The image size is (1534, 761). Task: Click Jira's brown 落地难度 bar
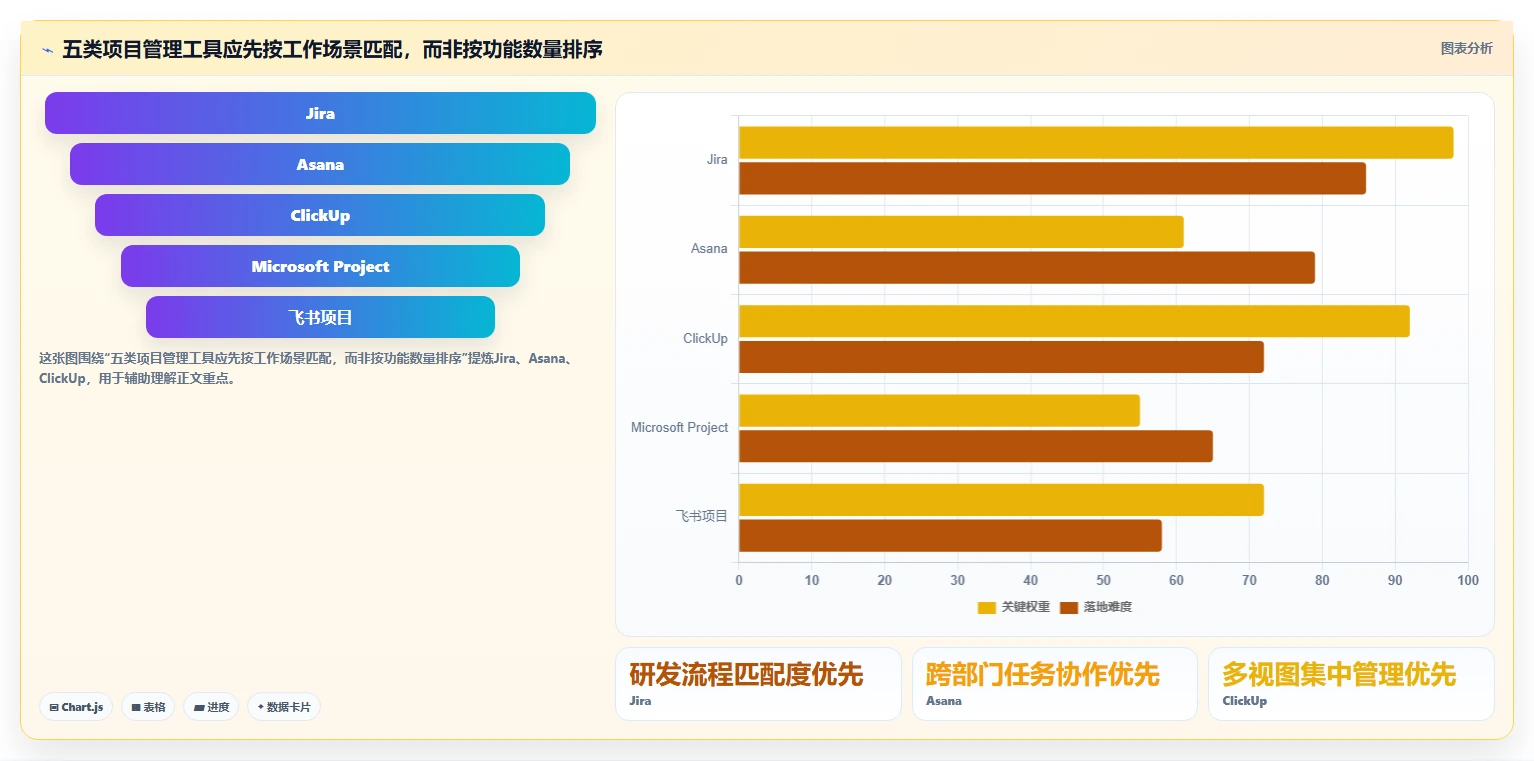pos(1052,178)
